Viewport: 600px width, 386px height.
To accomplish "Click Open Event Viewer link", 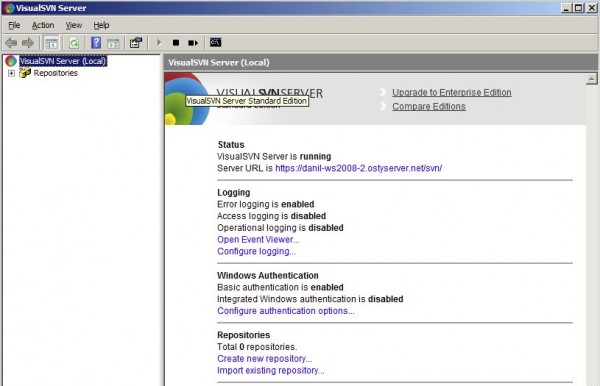I will click(258, 239).
